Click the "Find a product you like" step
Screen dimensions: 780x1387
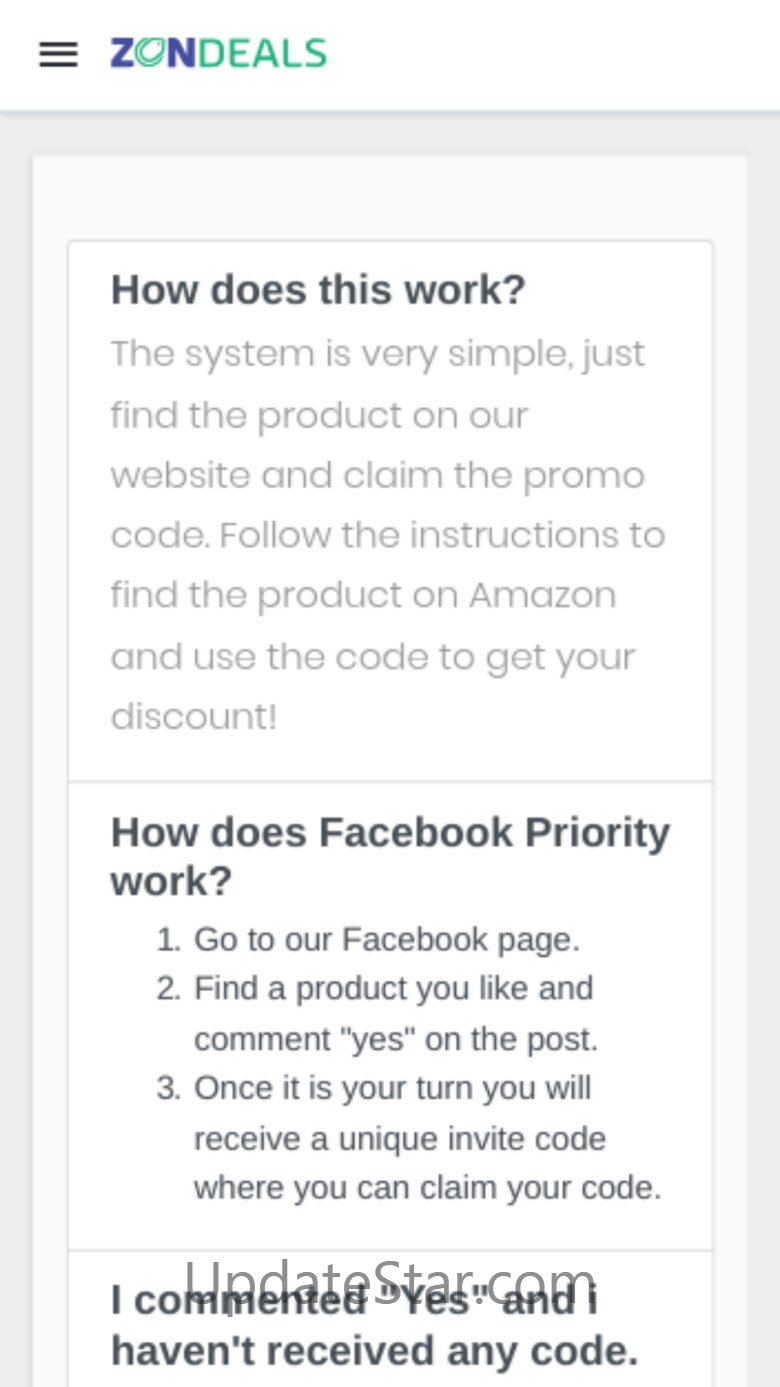393,989
